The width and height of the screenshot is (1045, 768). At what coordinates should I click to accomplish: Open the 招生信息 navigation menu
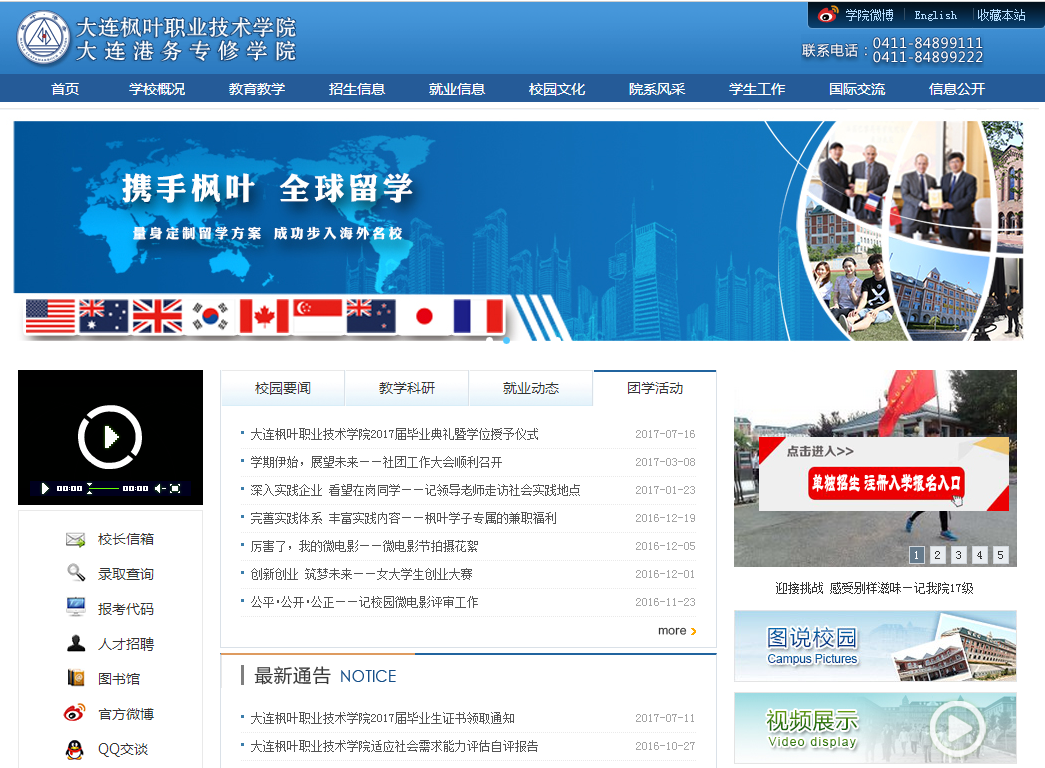357,89
